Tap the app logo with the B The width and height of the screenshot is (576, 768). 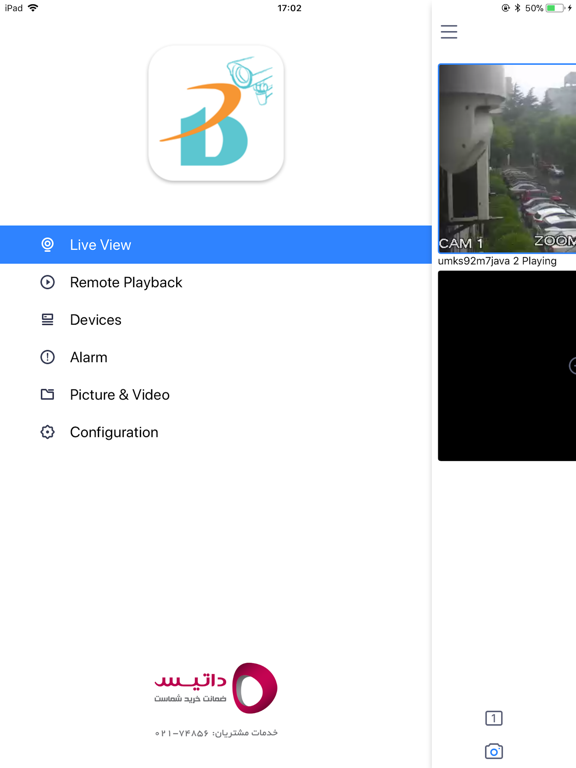(x=216, y=113)
